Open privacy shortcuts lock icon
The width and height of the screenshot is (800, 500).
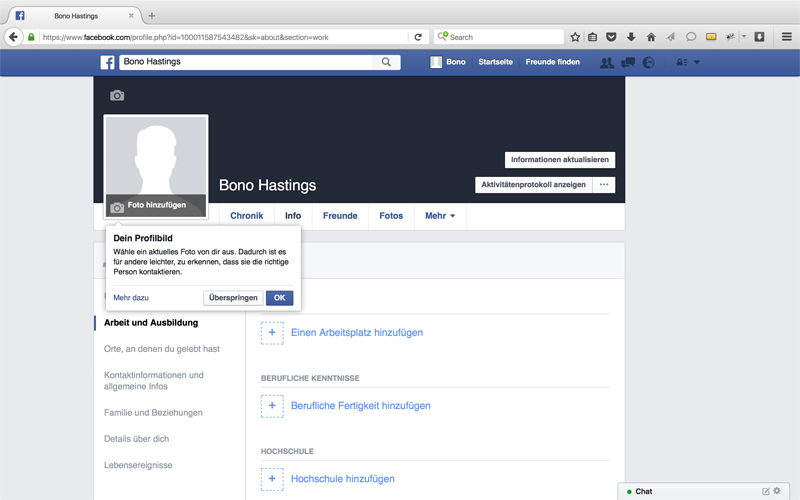point(682,62)
